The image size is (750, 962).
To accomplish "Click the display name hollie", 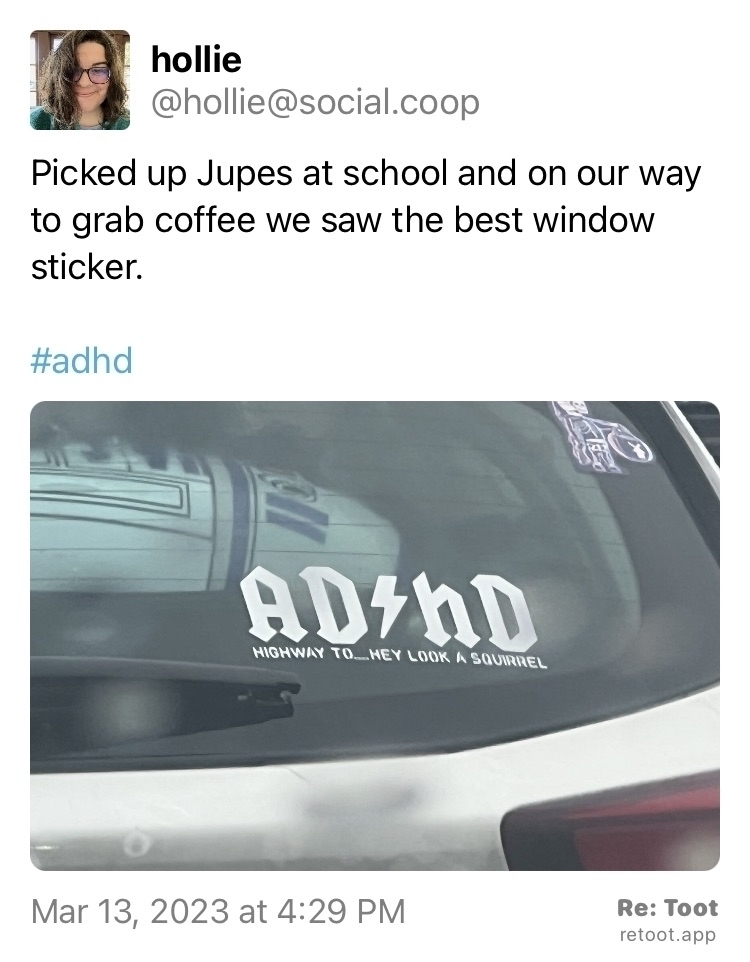I will pos(196,60).
